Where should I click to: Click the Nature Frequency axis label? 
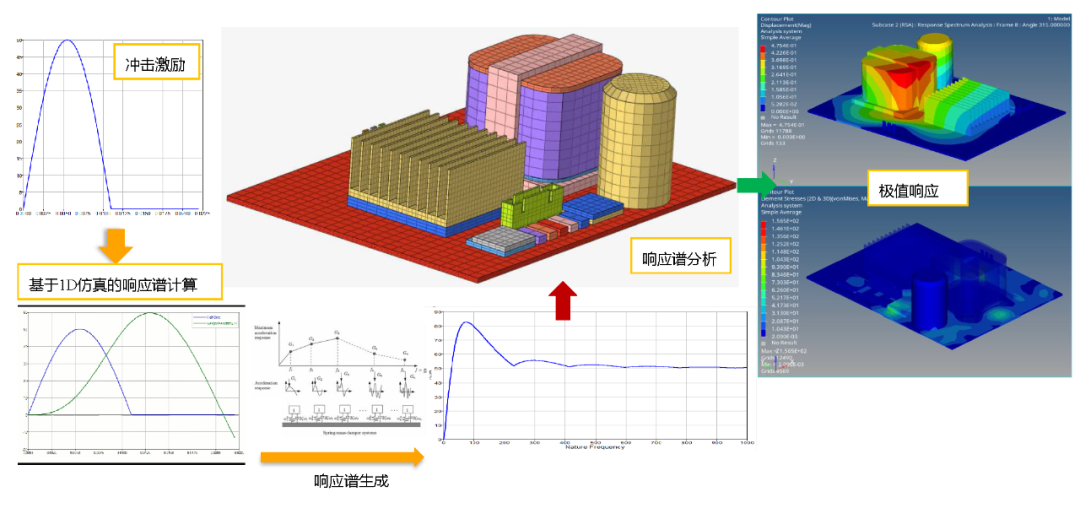click(595, 447)
